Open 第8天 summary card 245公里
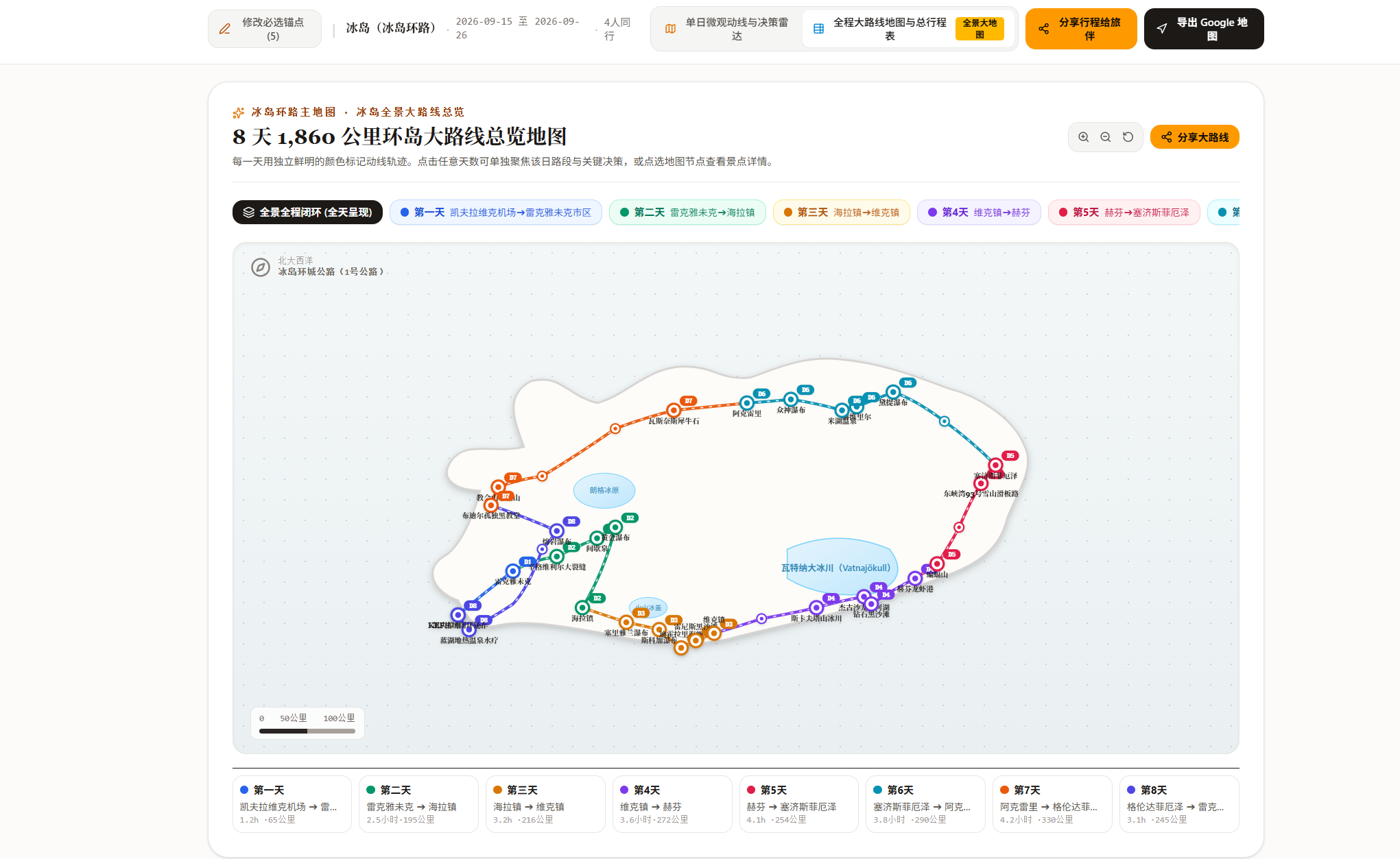 [1179, 804]
